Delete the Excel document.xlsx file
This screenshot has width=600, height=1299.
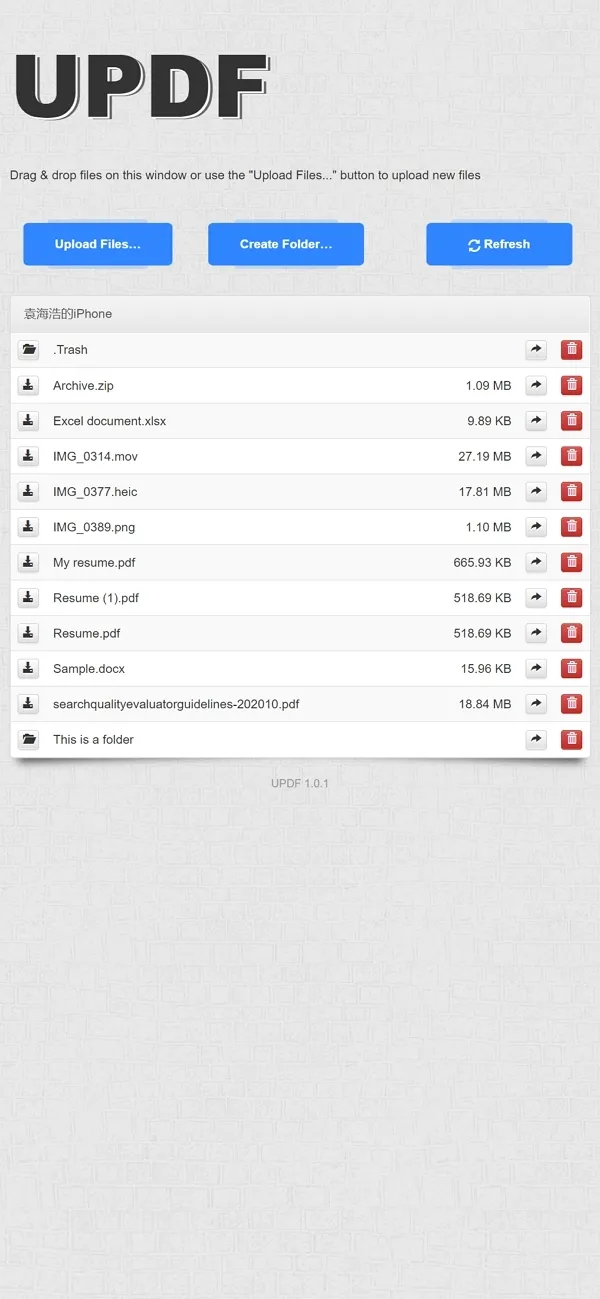[571, 421]
